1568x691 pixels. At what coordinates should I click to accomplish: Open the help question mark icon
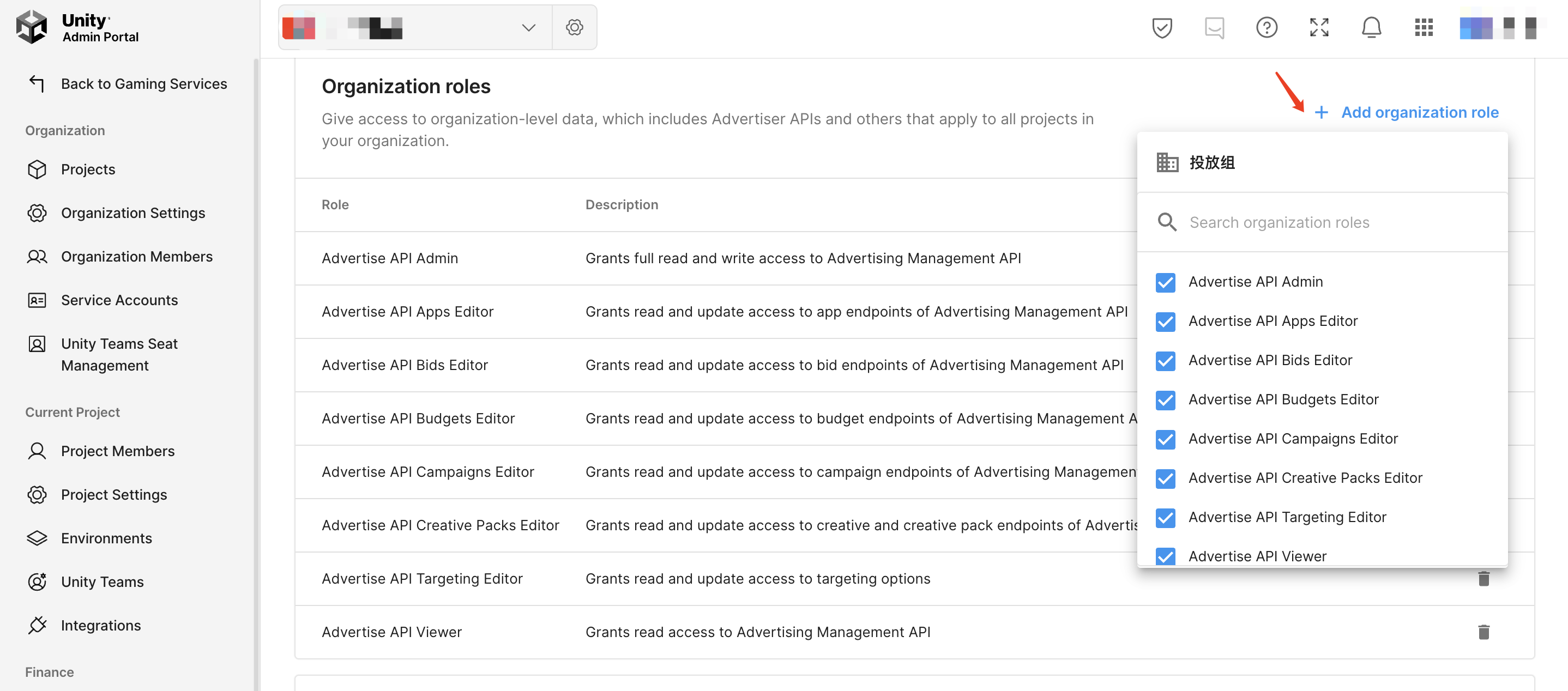click(x=1267, y=27)
